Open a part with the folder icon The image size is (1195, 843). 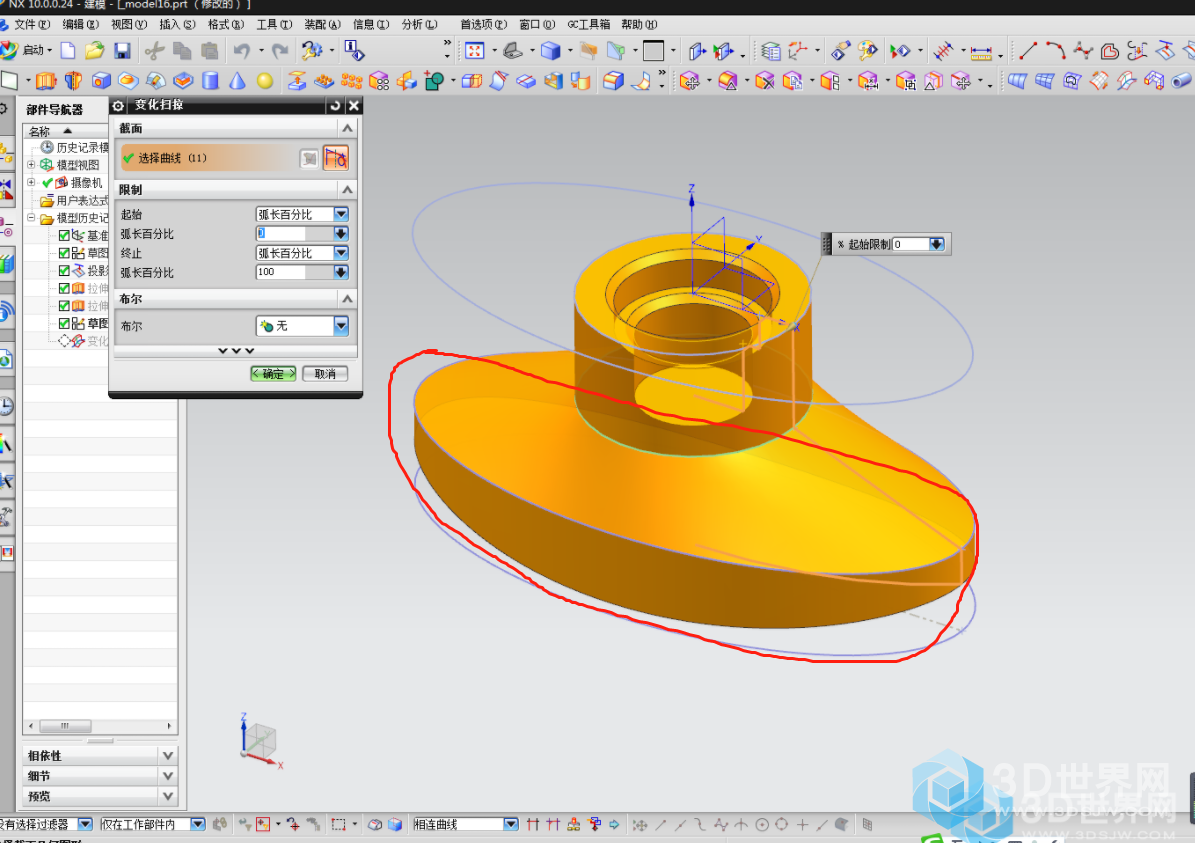click(x=95, y=51)
